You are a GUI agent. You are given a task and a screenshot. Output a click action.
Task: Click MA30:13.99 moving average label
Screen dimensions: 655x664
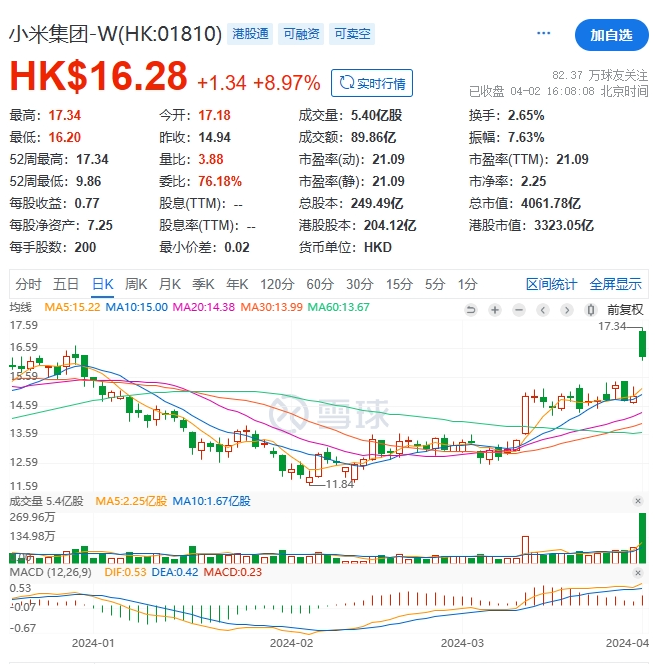tap(271, 307)
